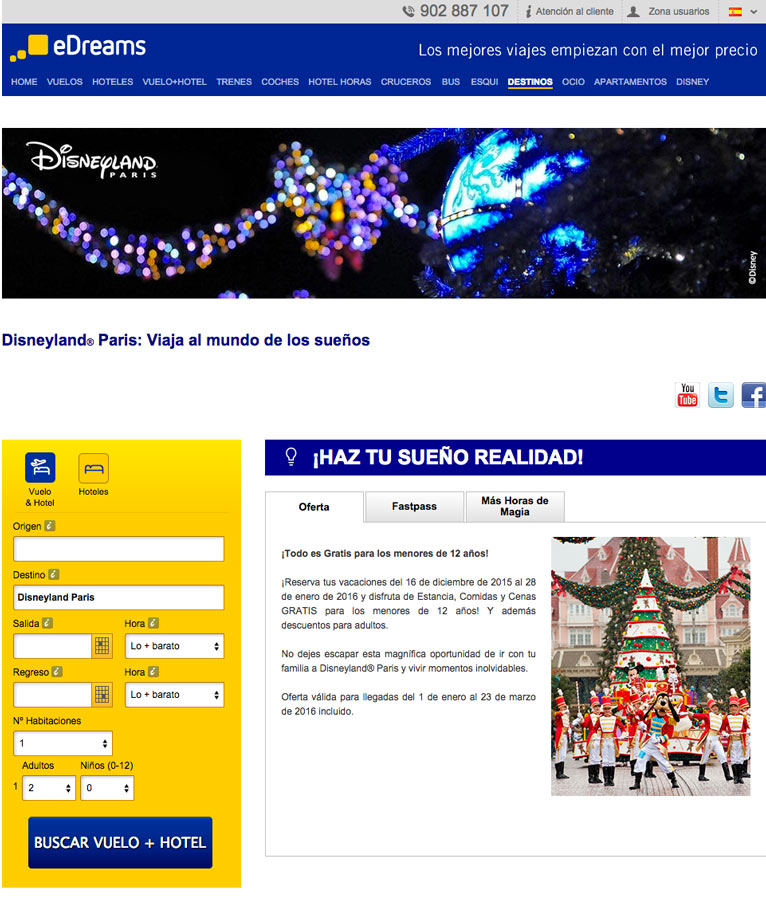Screen dimensions: 766x900
Task: Open APARTAMENTOS in the navigation bar
Action: pyautogui.click(x=630, y=82)
